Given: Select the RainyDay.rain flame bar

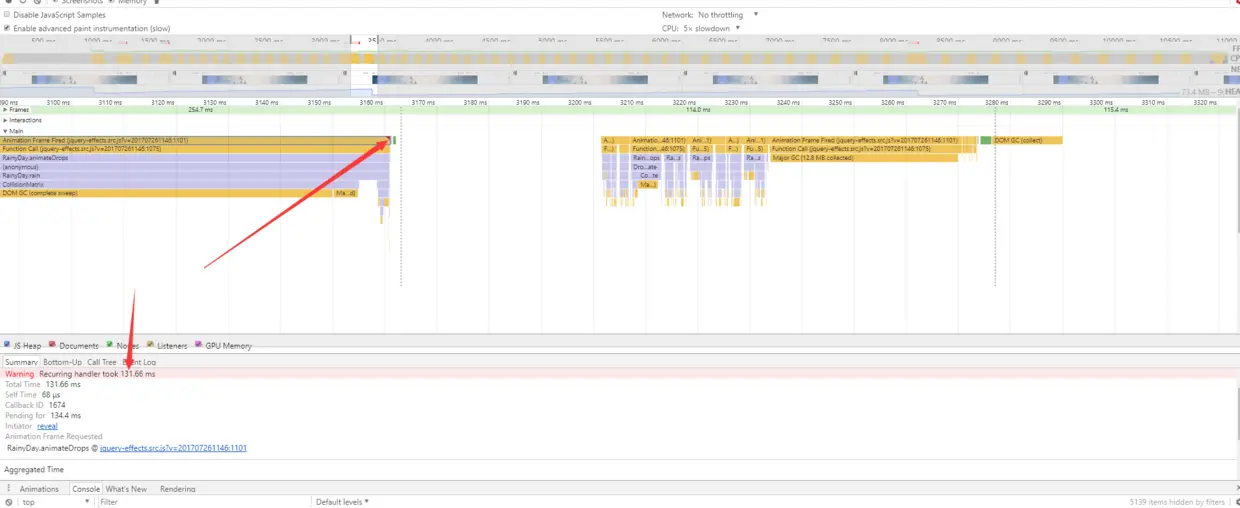Looking at the screenshot, I should click(x=193, y=176).
